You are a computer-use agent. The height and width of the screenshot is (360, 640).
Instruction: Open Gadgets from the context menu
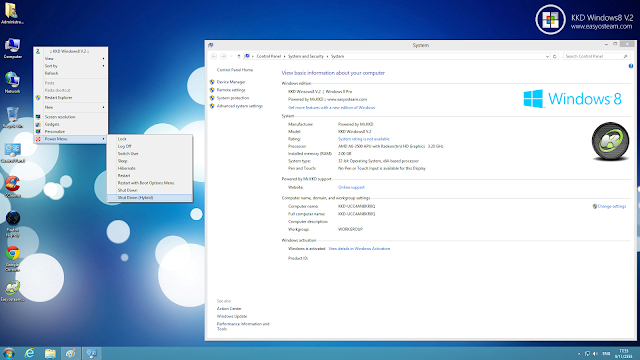[x=71, y=124]
